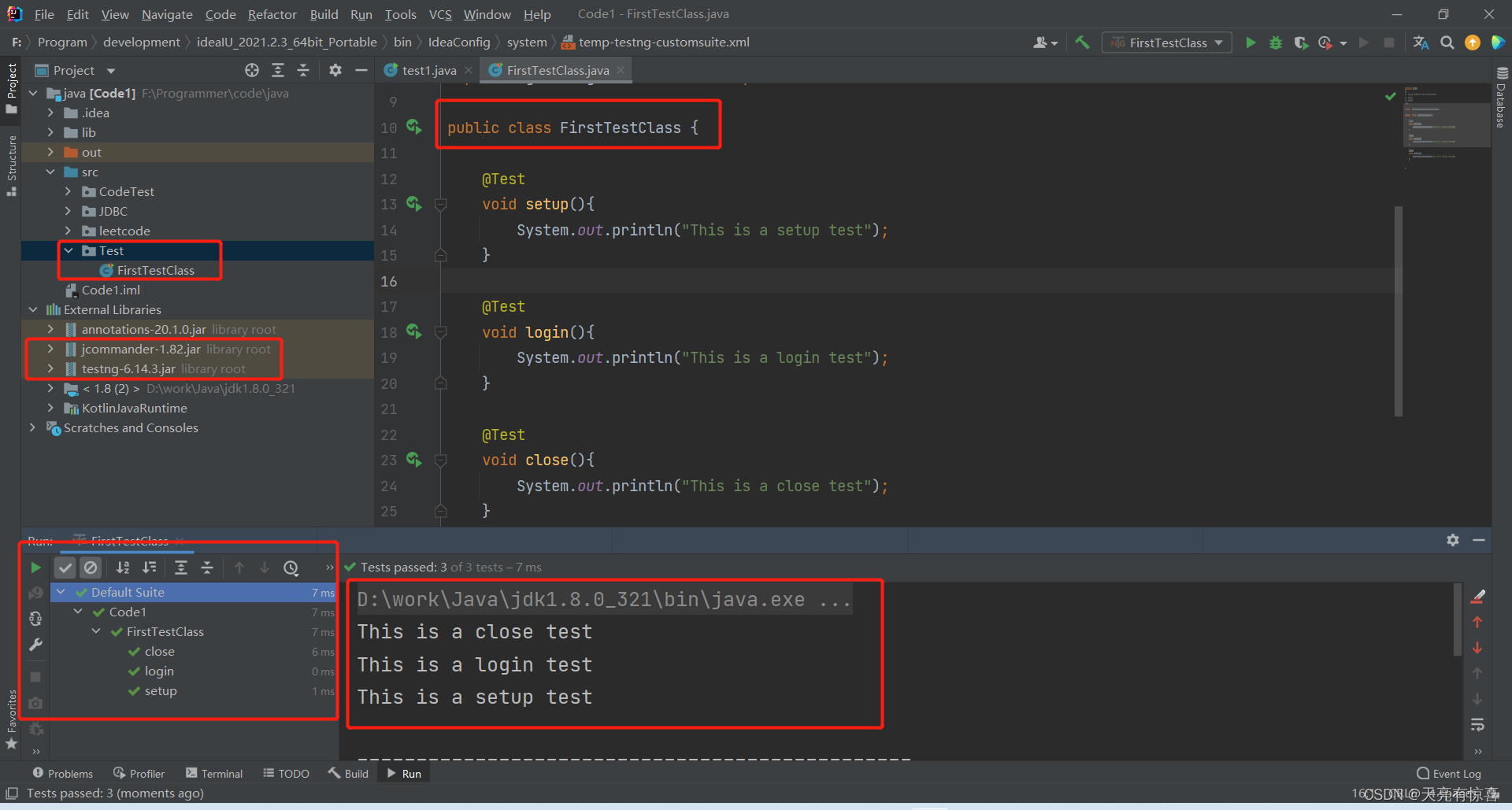This screenshot has height=810, width=1512.
Task: Expand Scratches and Consoles node
Action: (33, 427)
